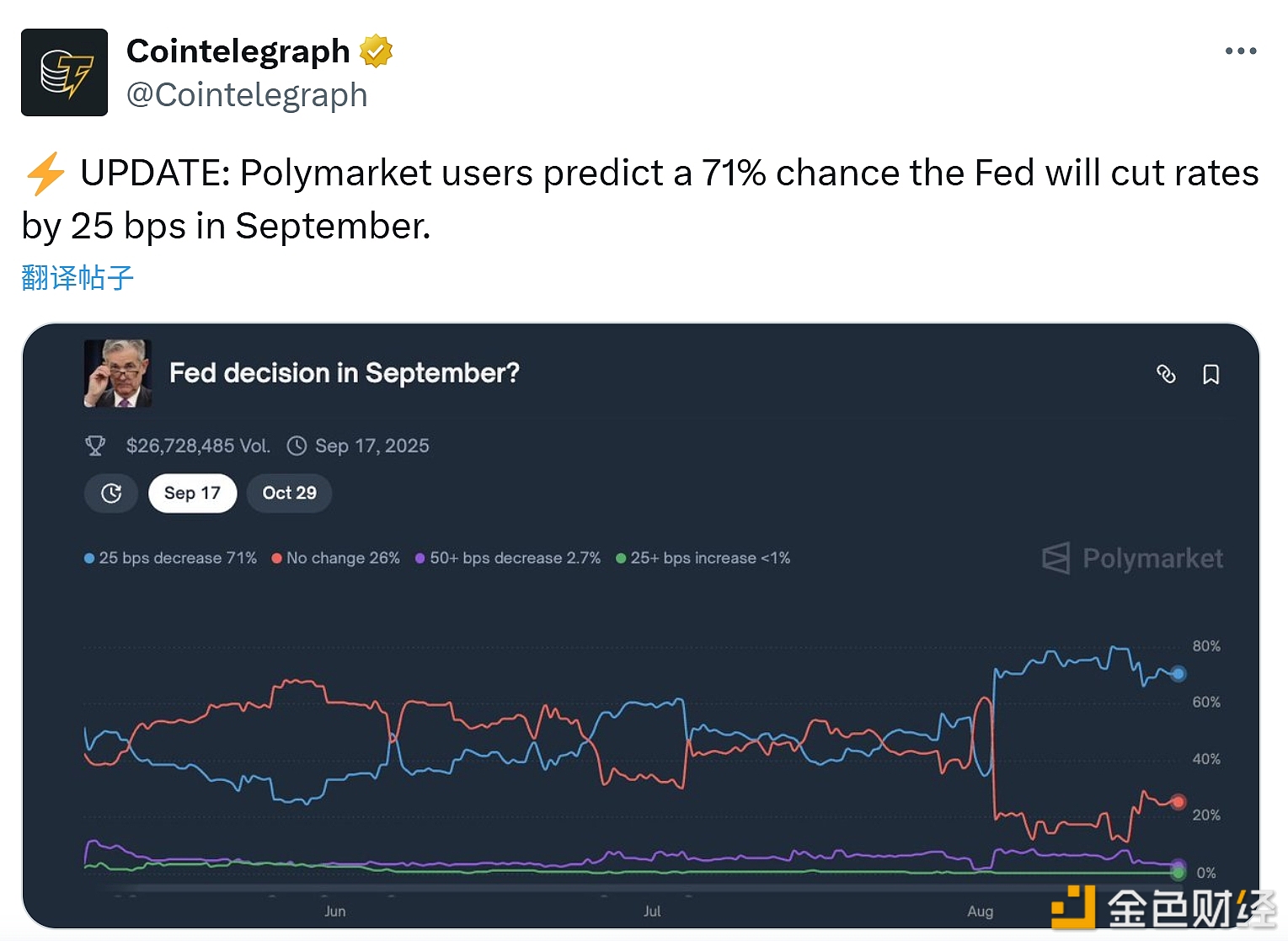The image size is (1288, 941).
Task: Click the blue endpoint marker on chart
Action: [1178, 673]
